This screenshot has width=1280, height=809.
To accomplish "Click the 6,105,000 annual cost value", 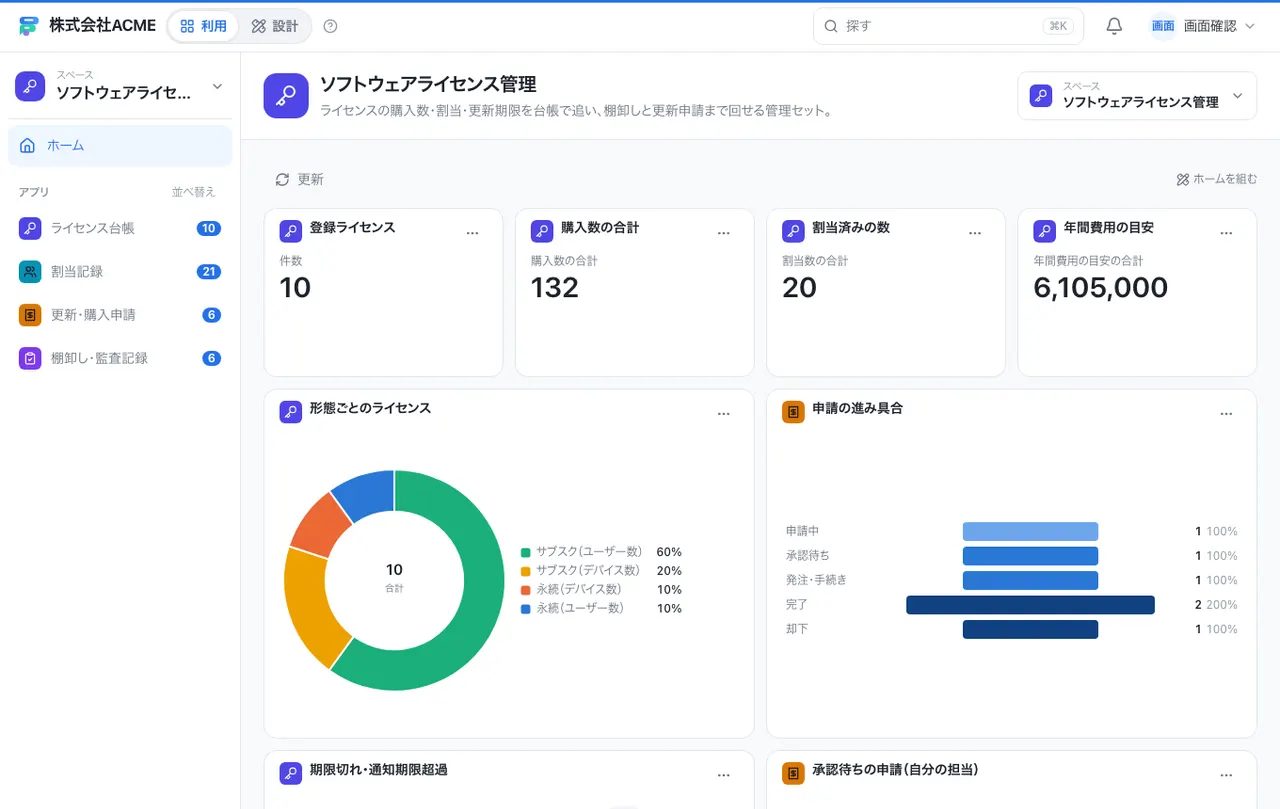I will click(x=1100, y=288).
